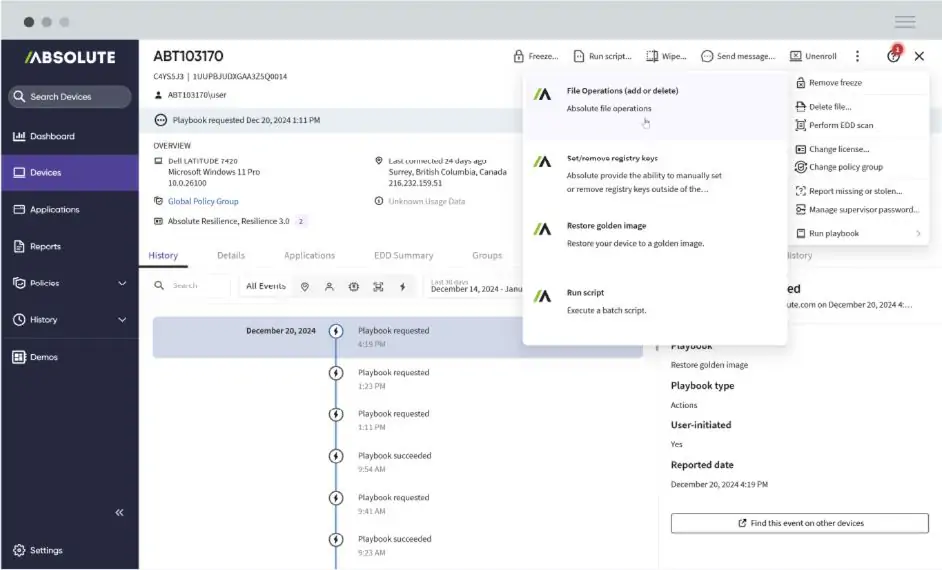Filter events by lightning action icon
Screen dimensions: 942x570
click(x=403, y=287)
